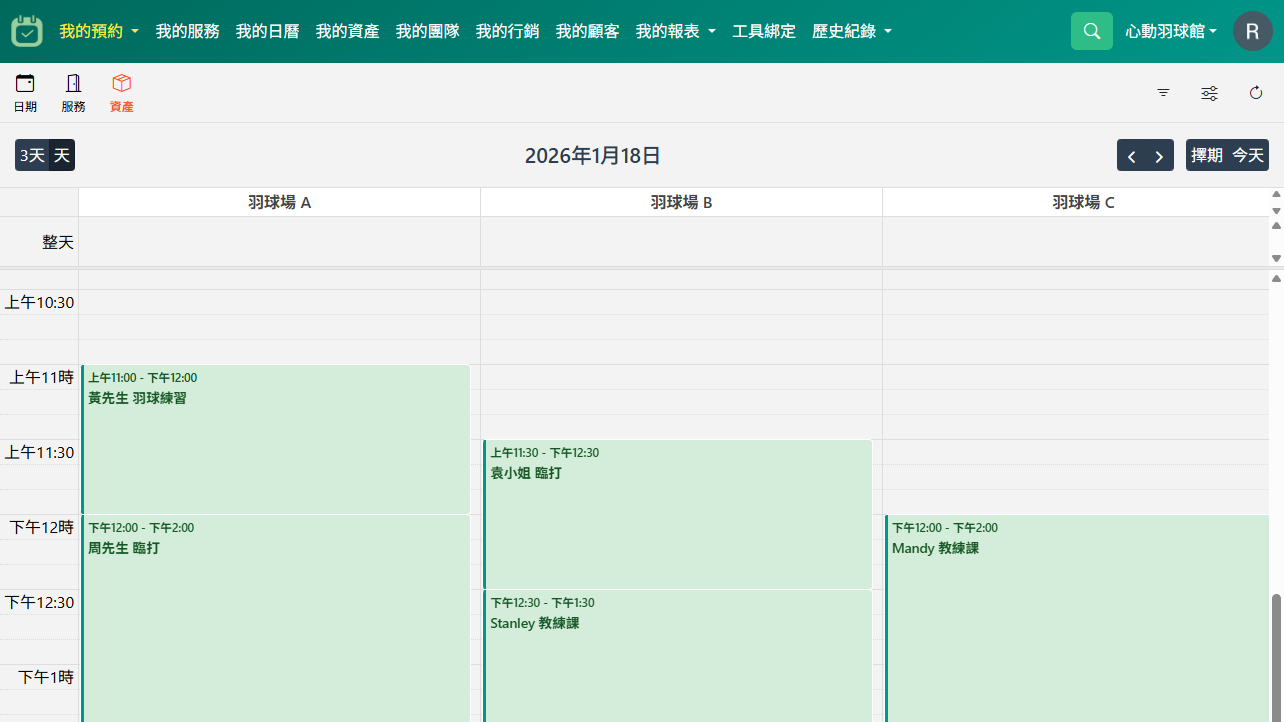Image resolution: width=1284 pixels, height=722 pixels.
Task: Click the 擇期 date picker button
Action: pos(1206,155)
